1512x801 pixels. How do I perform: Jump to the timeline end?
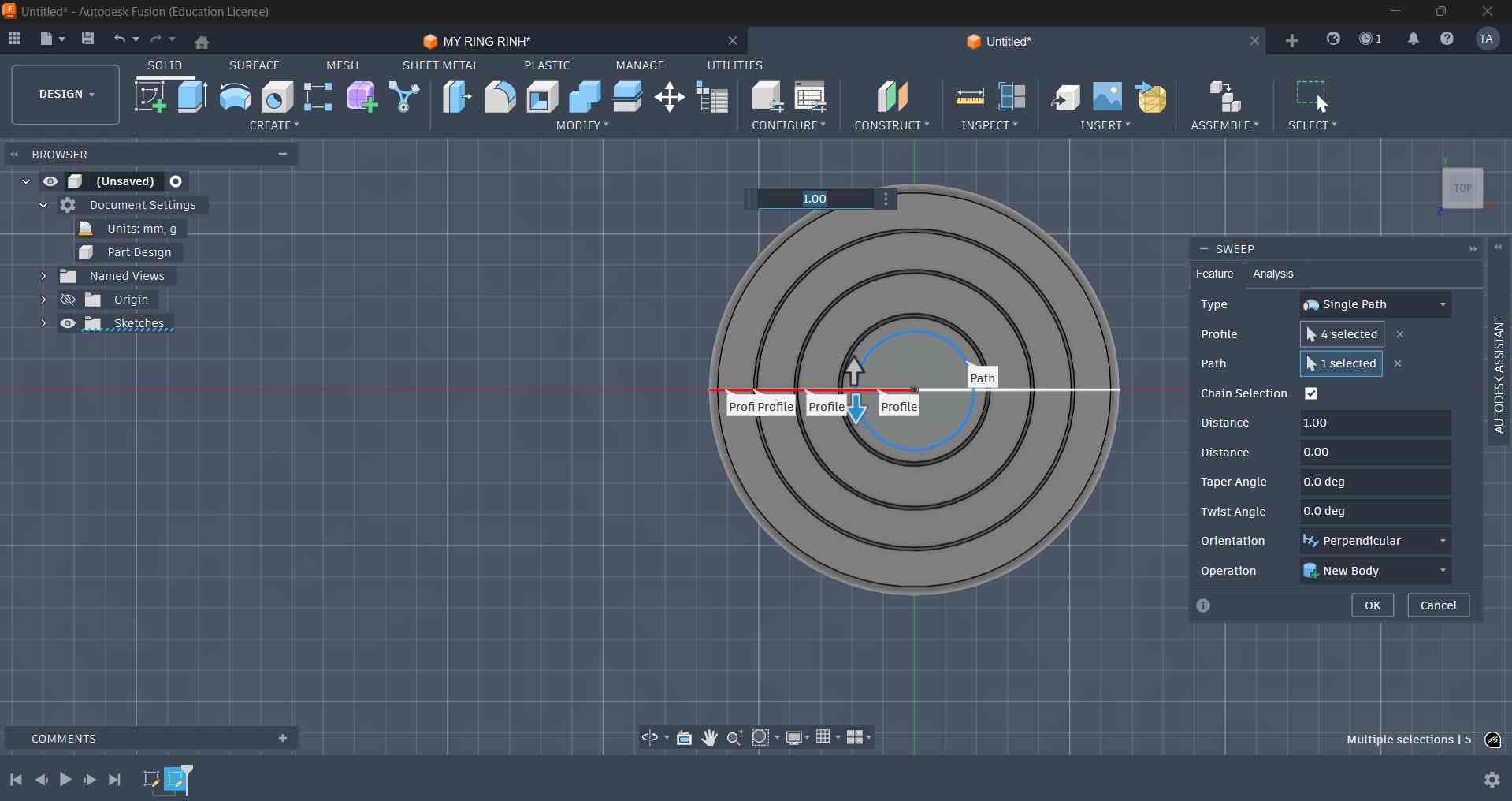click(x=115, y=780)
